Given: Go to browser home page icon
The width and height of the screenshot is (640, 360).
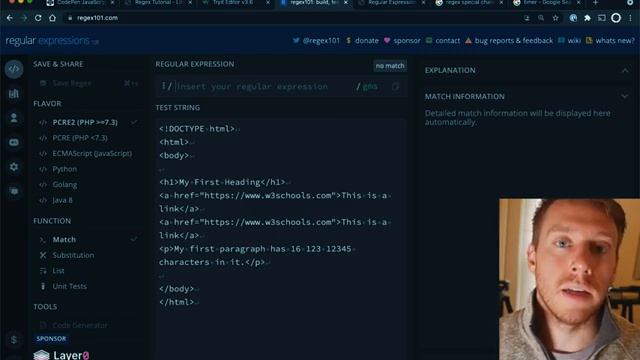Looking at the screenshot, I should coord(52,18).
